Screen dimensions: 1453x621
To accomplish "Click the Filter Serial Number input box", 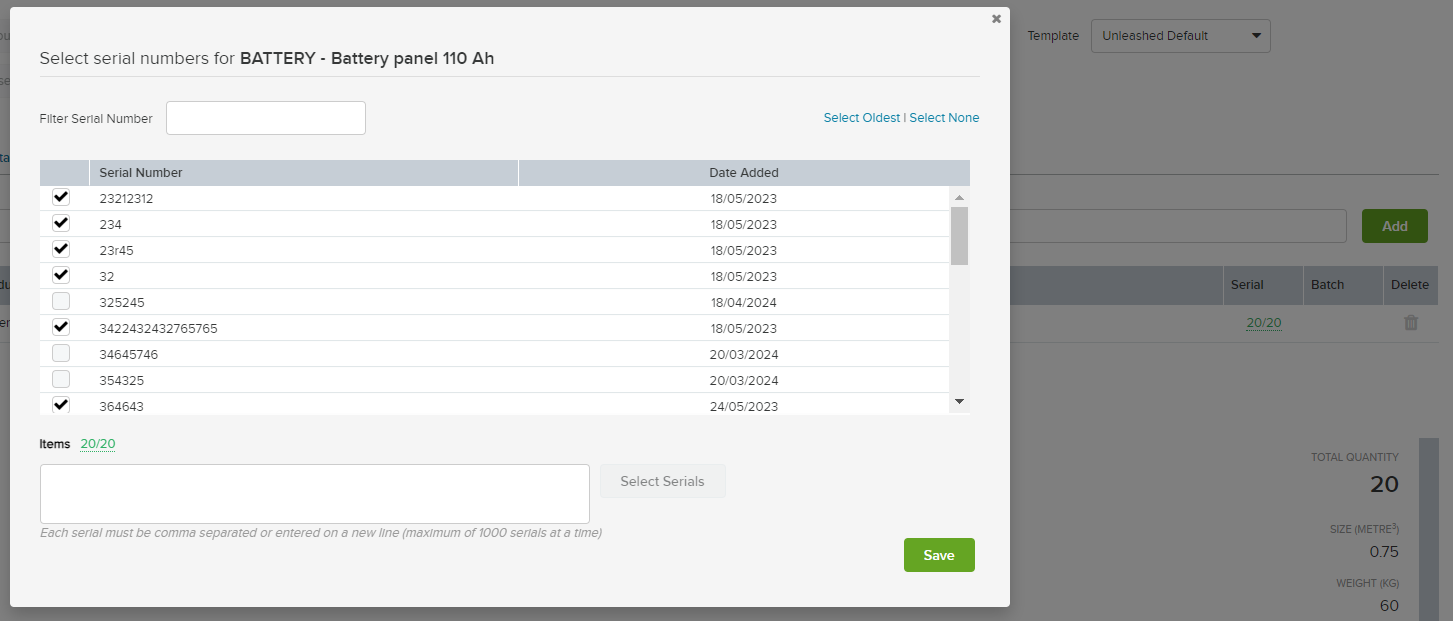I will (265, 117).
